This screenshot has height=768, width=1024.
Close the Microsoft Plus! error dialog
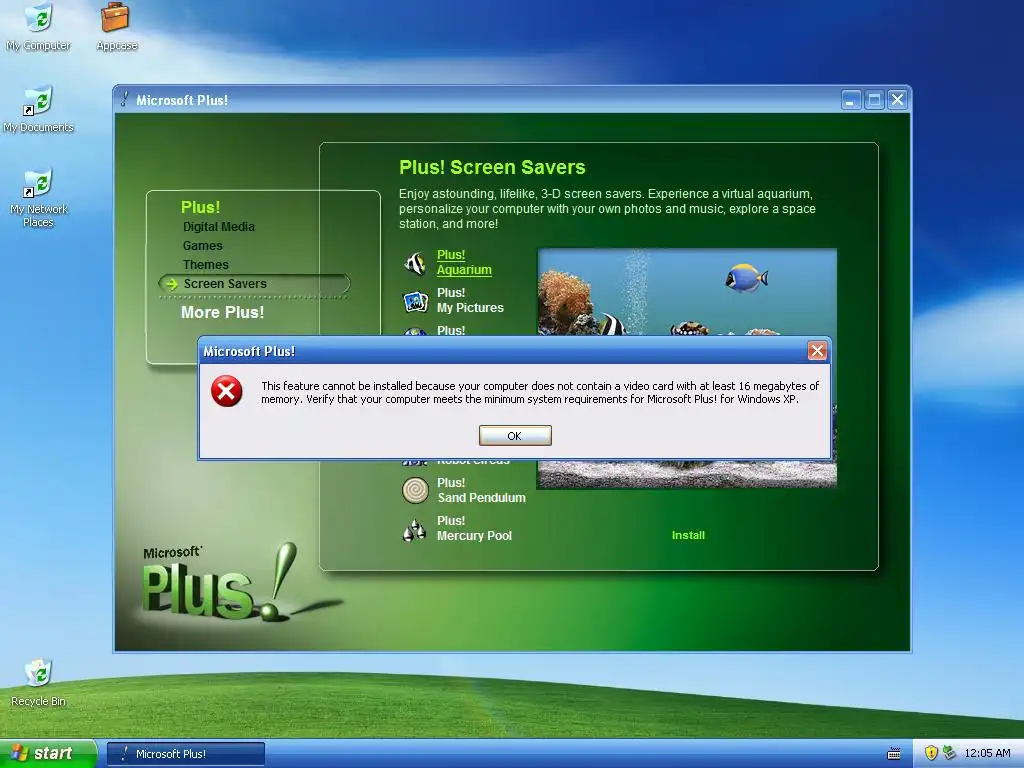pyautogui.click(x=817, y=351)
